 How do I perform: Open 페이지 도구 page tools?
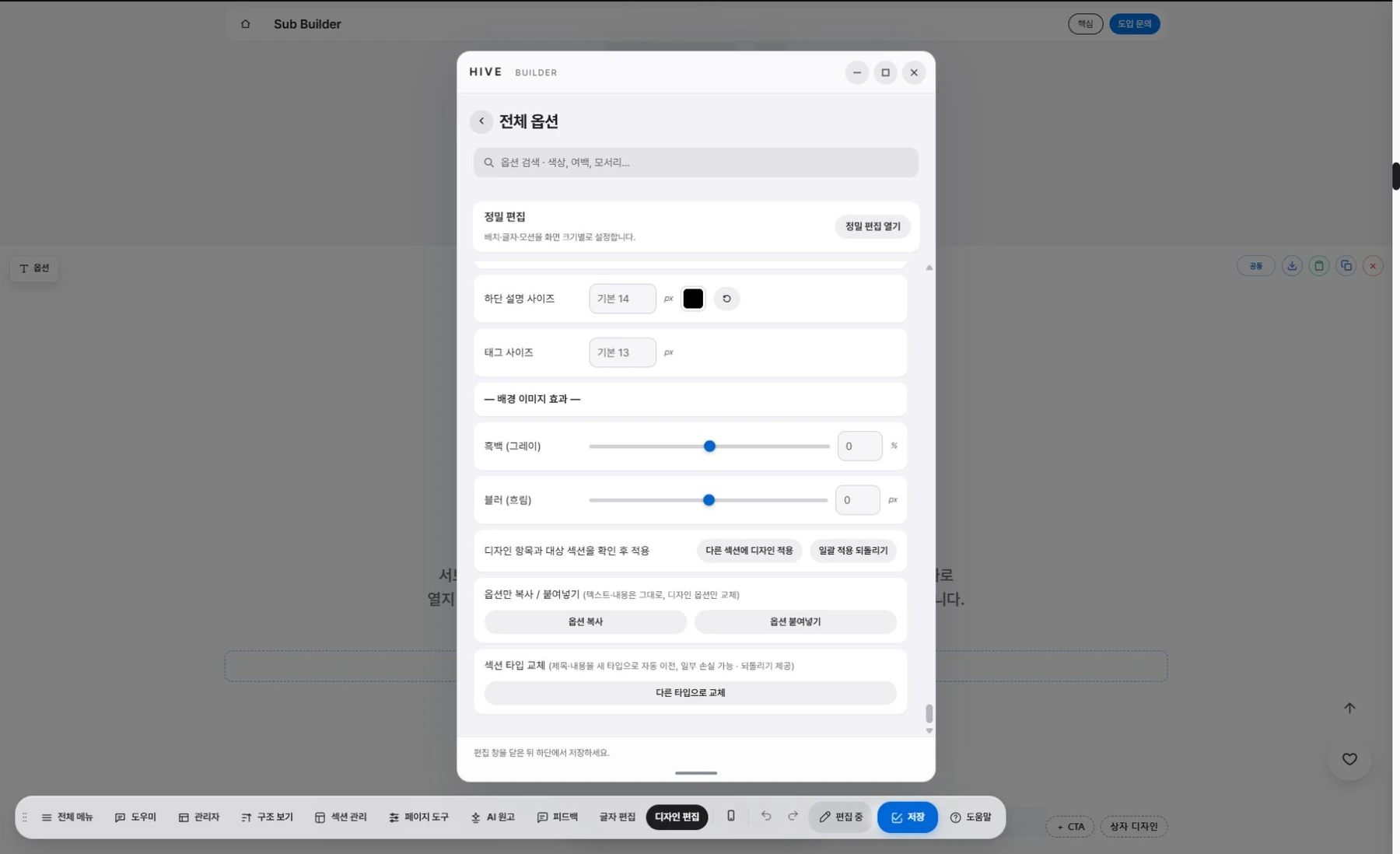tap(419, 817)
